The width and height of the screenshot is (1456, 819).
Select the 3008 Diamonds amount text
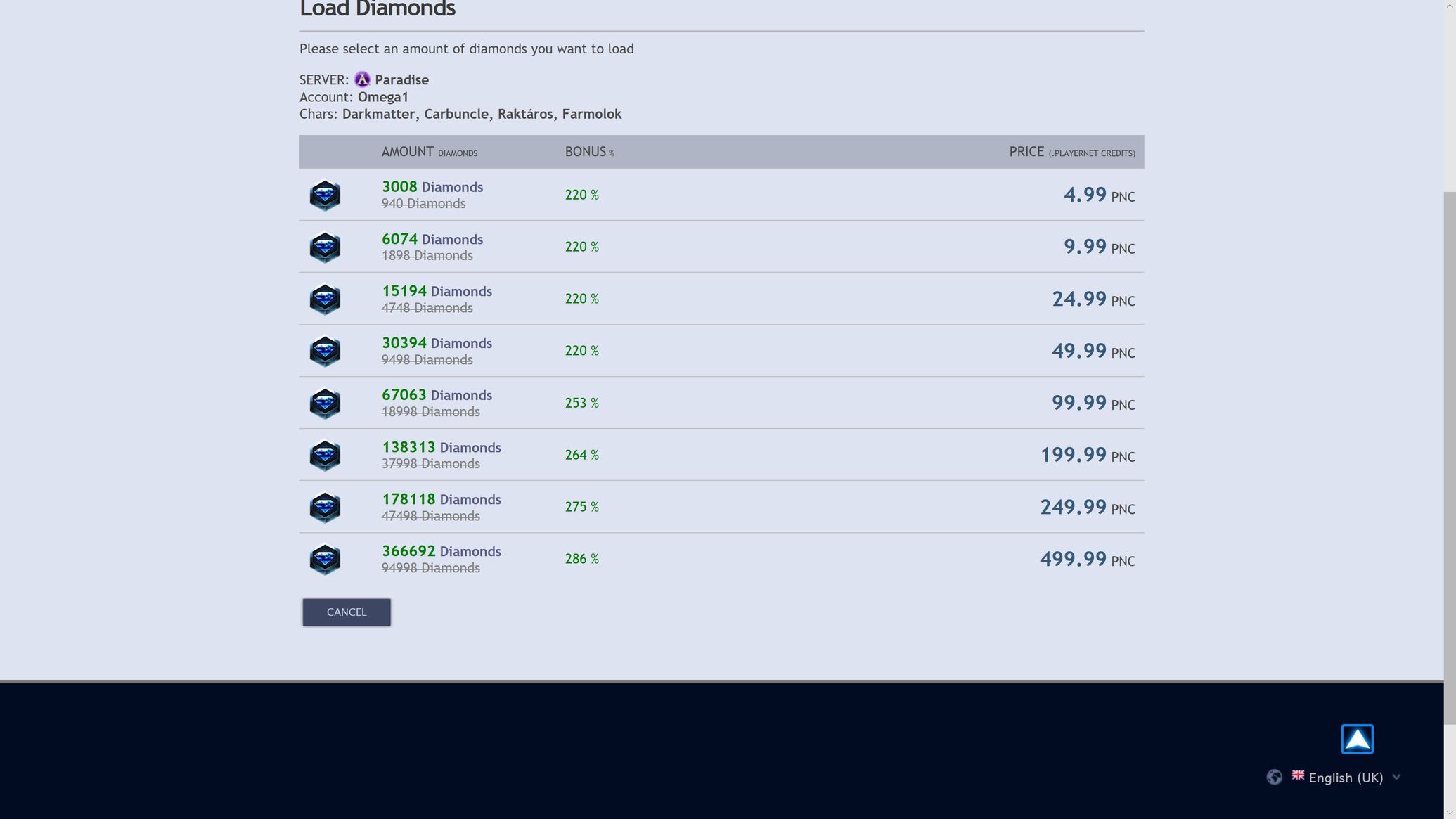tap(432, 187)
